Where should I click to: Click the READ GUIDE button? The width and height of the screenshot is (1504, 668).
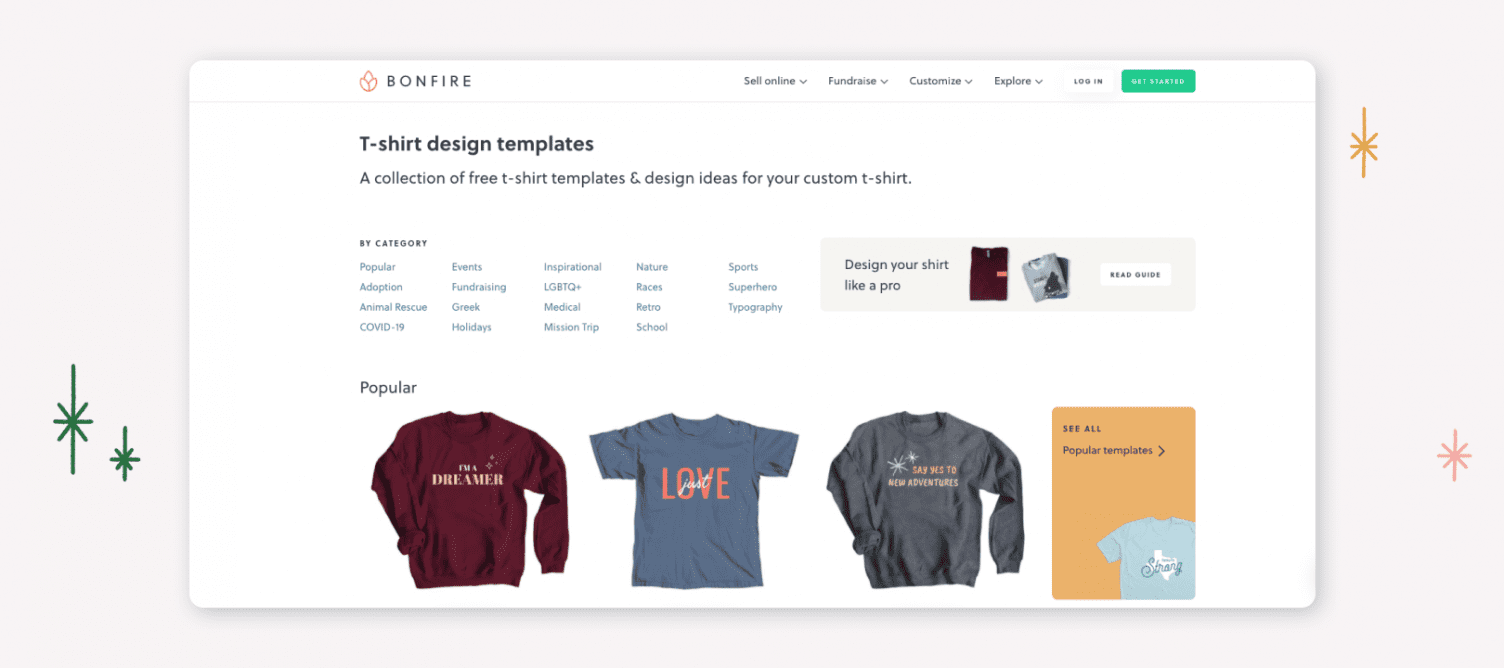(x=1135, y=275)
